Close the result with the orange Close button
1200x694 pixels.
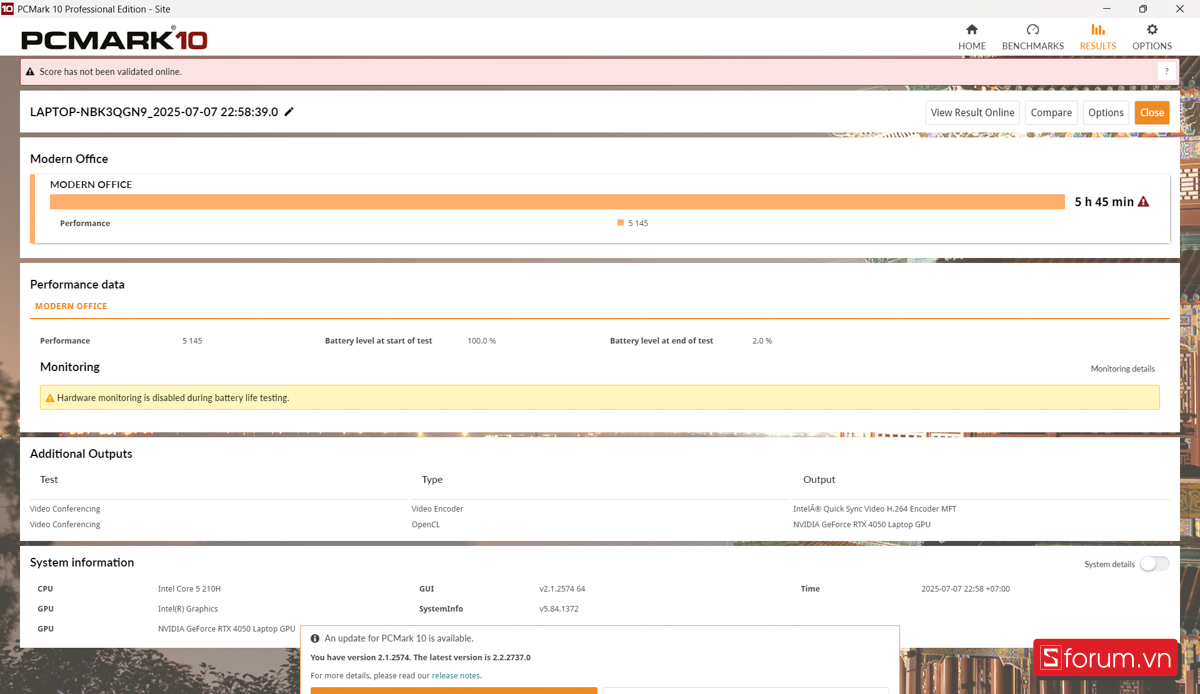[x=1152, y=113]
